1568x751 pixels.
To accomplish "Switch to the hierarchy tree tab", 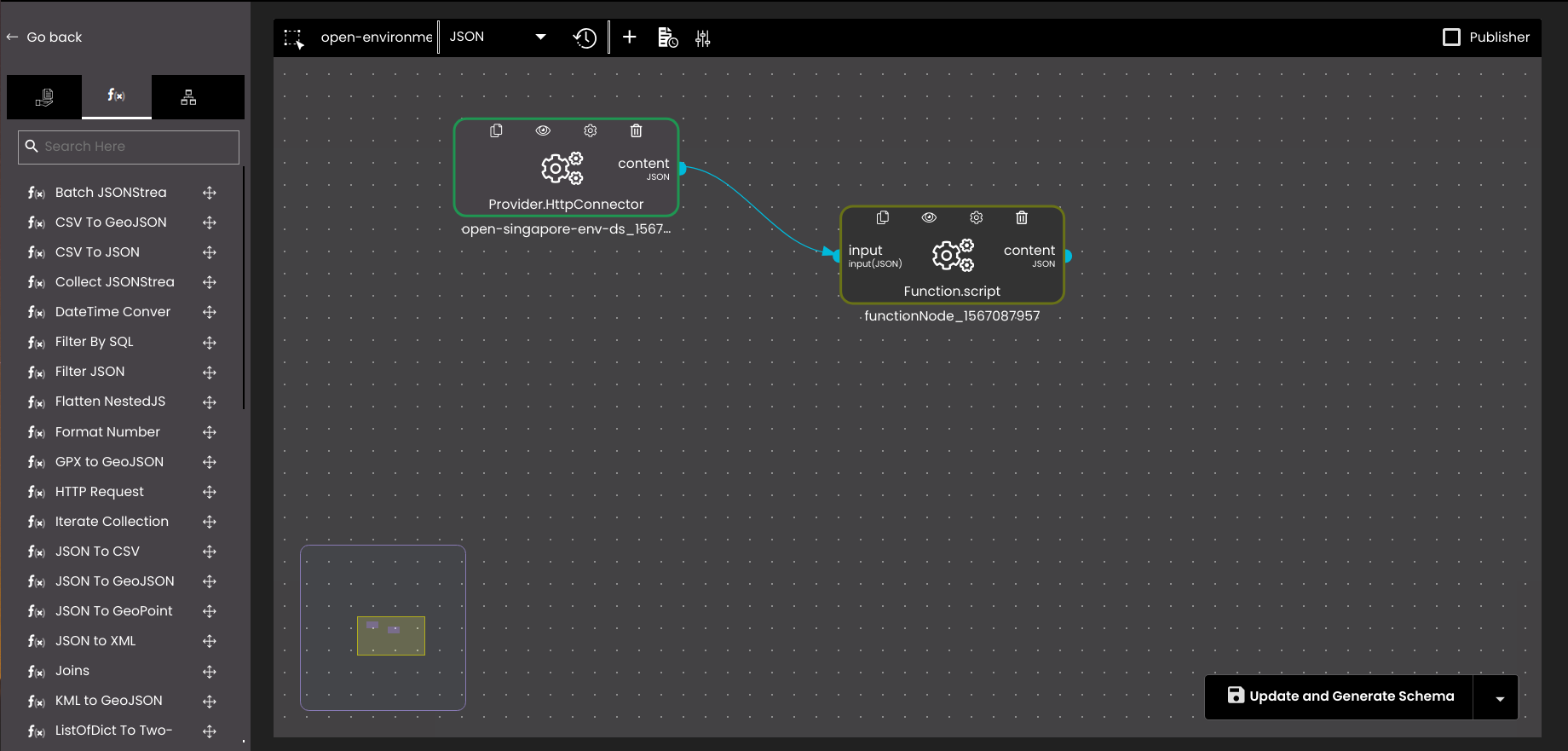I will 188,97.
